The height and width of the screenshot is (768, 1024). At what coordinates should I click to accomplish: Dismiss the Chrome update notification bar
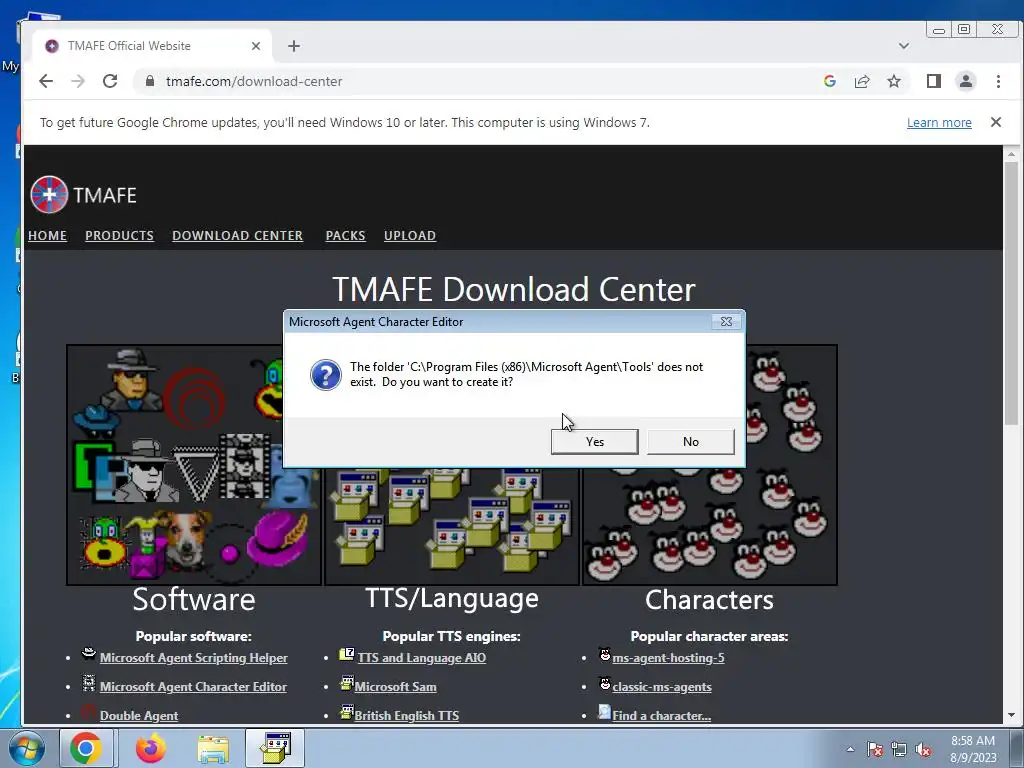(995, 122)
